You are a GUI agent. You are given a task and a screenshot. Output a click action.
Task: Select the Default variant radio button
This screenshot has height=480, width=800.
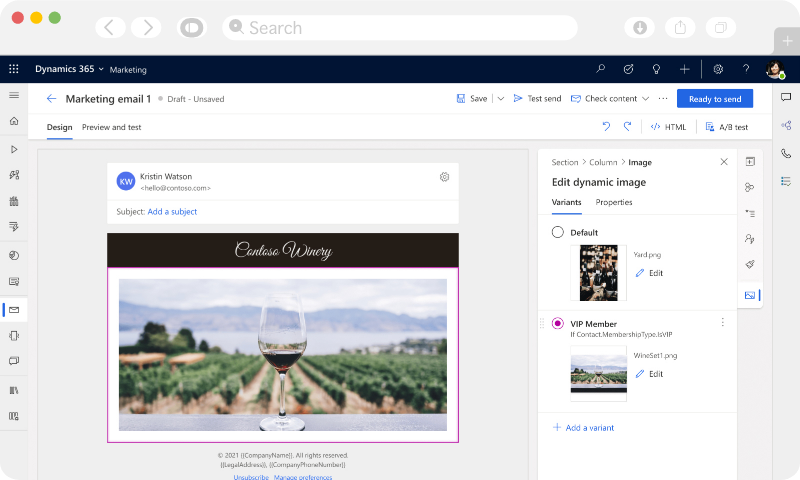pos(558,233)
